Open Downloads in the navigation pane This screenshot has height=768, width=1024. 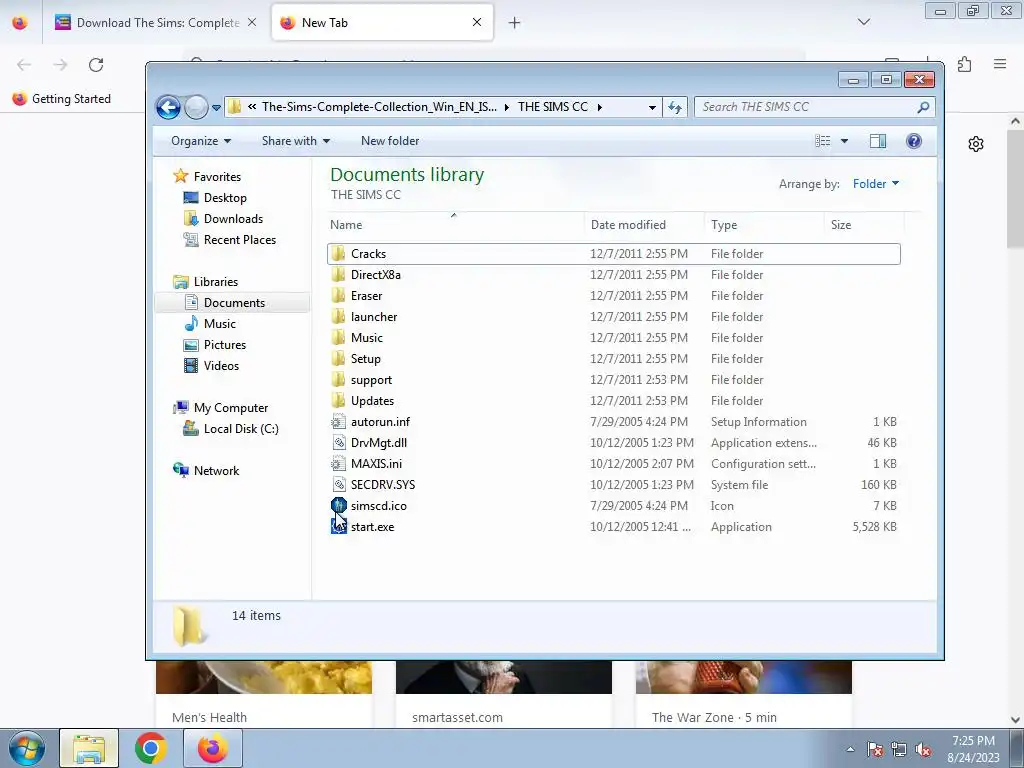pos(233,219)
